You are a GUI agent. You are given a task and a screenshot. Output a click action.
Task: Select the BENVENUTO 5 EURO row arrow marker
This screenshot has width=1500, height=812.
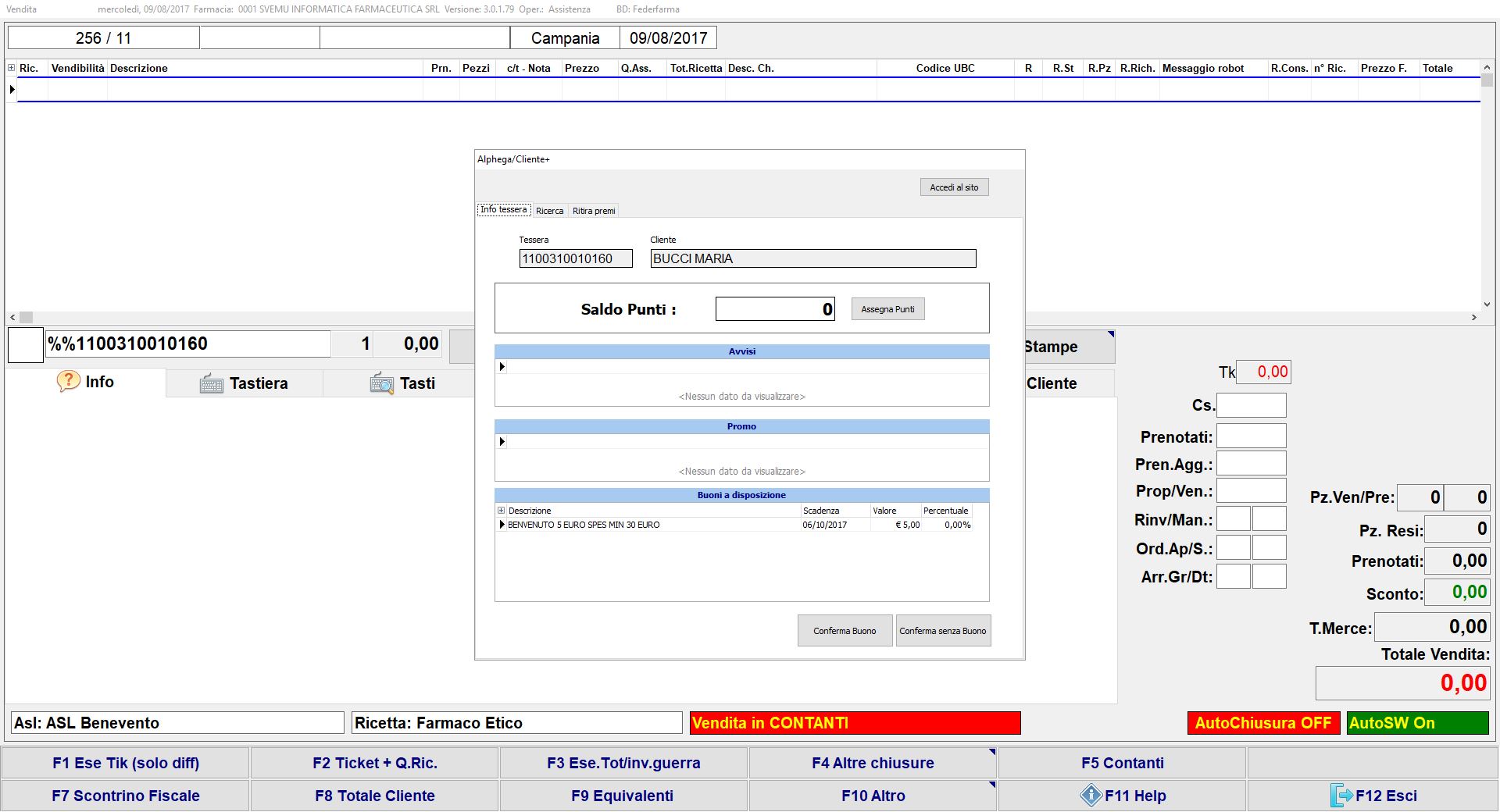click(502, 525)
